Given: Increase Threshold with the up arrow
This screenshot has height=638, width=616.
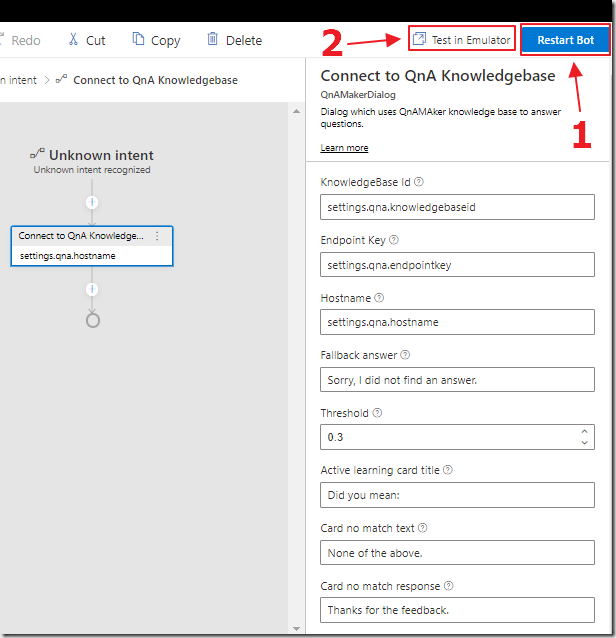Looking at the screenshot, I should (x=584, y=432).
